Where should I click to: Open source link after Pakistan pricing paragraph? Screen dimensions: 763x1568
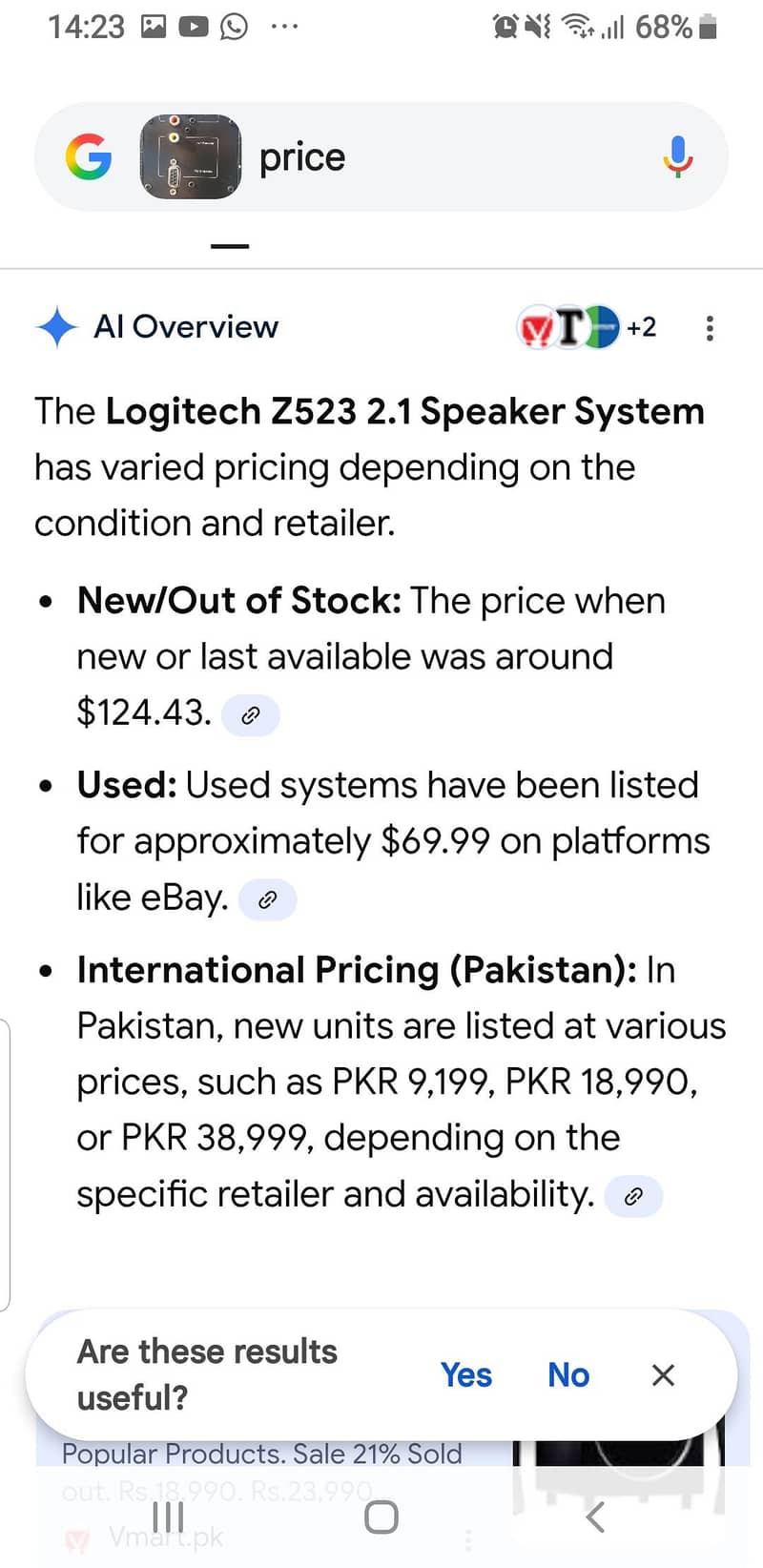(633, 1196)
